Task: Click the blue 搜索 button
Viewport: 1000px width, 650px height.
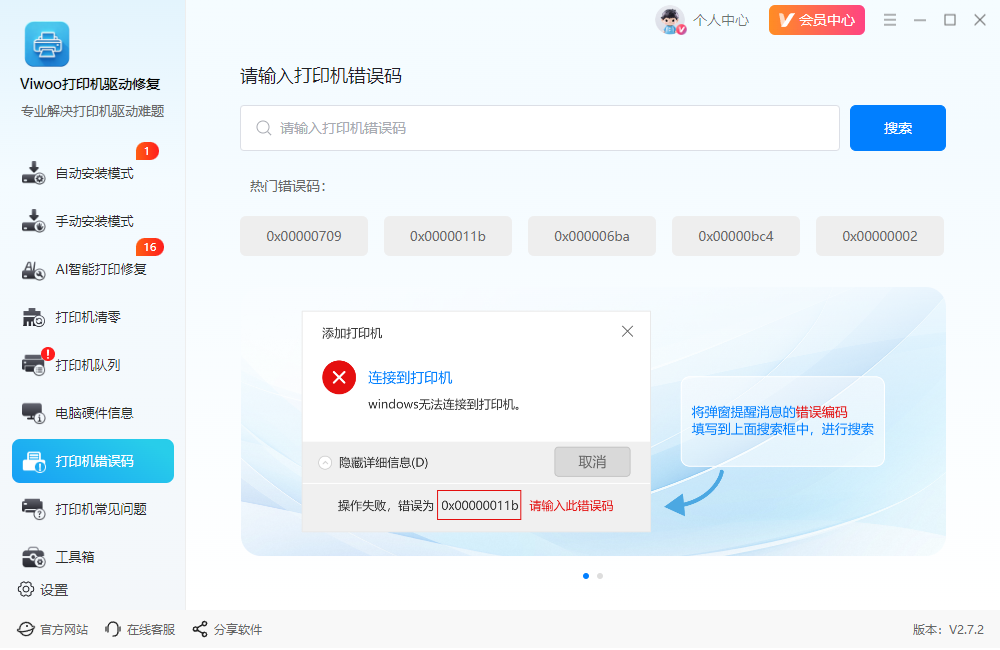Action: click(x=897, y=128)
